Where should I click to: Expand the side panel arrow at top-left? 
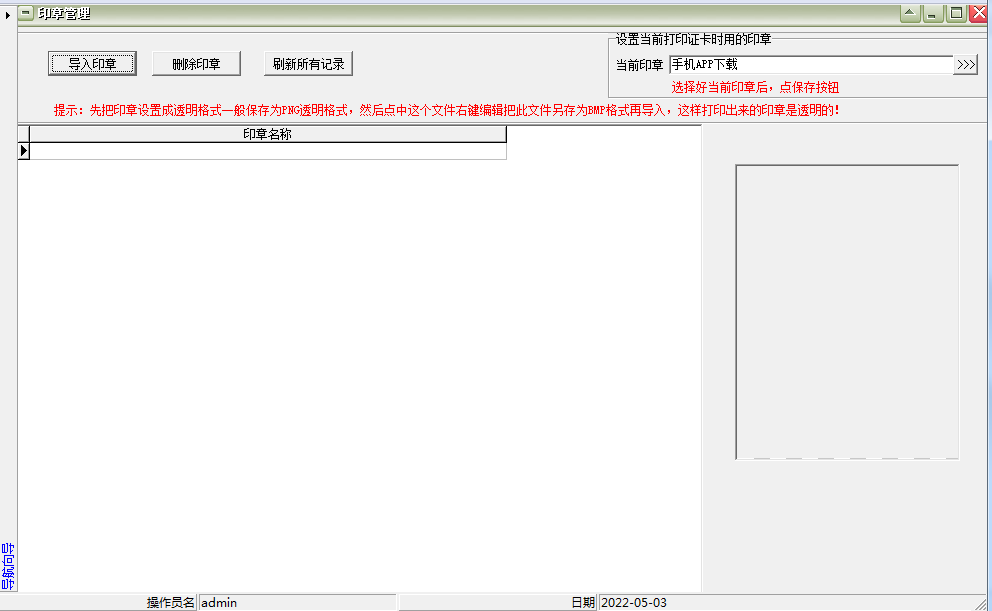point(8,14)
